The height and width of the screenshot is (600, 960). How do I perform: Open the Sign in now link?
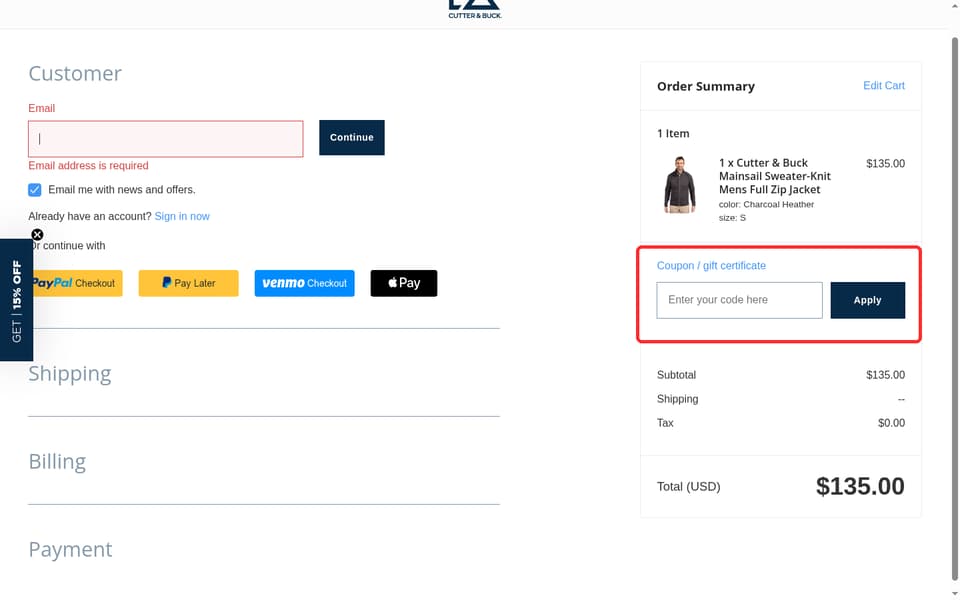pos(182,216)
